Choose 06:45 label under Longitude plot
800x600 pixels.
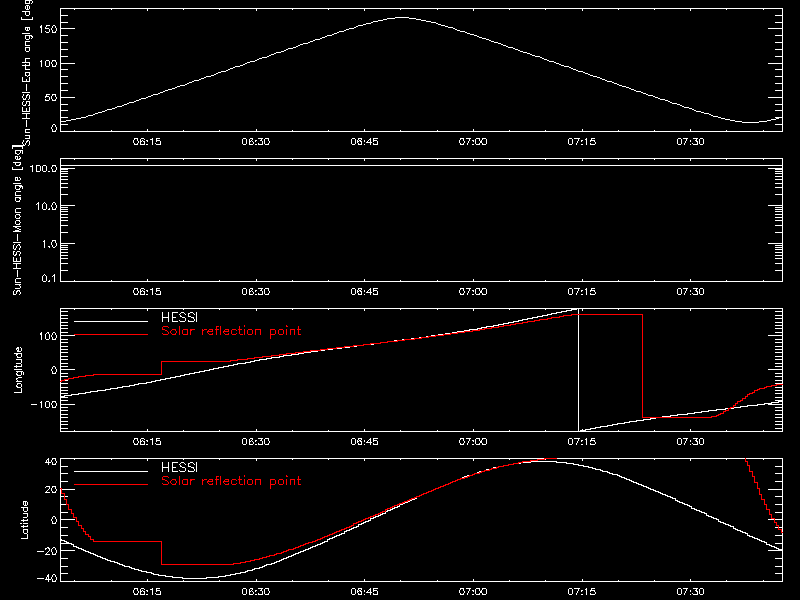tap(364, 441)
